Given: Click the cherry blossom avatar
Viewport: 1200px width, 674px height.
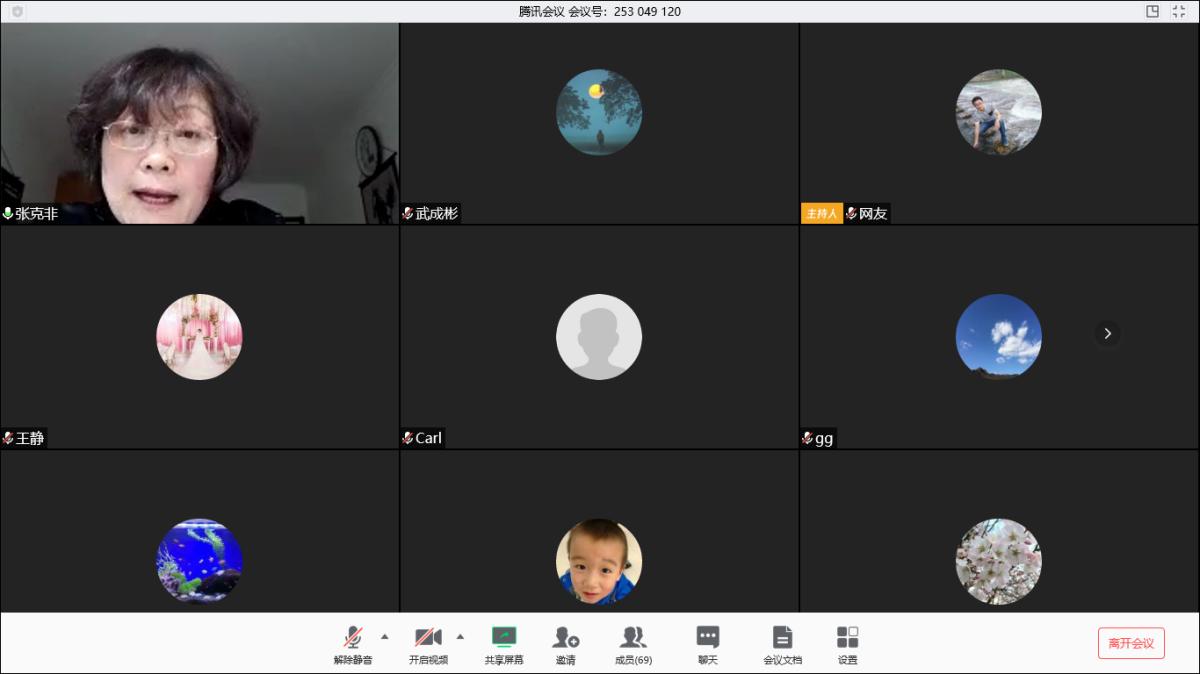Looking at the screenshot, I should (x=998, y=561).
